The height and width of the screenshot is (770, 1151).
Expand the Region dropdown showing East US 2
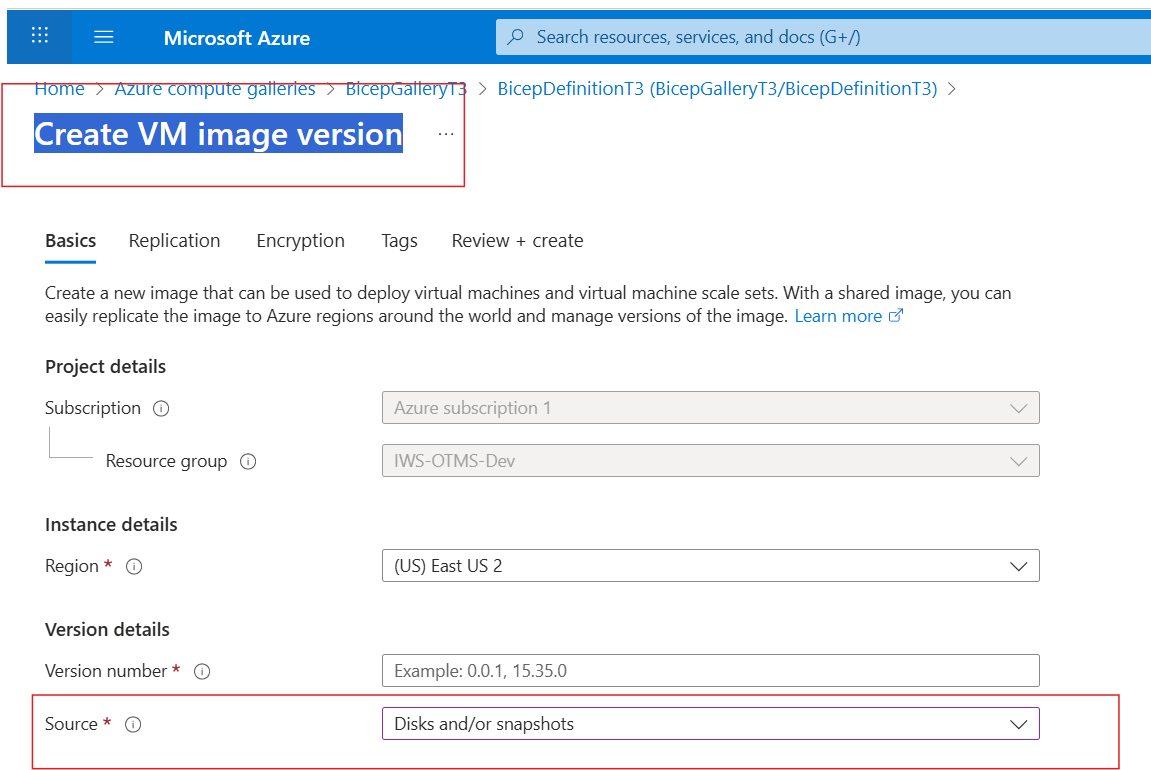[x=711, y=566]
